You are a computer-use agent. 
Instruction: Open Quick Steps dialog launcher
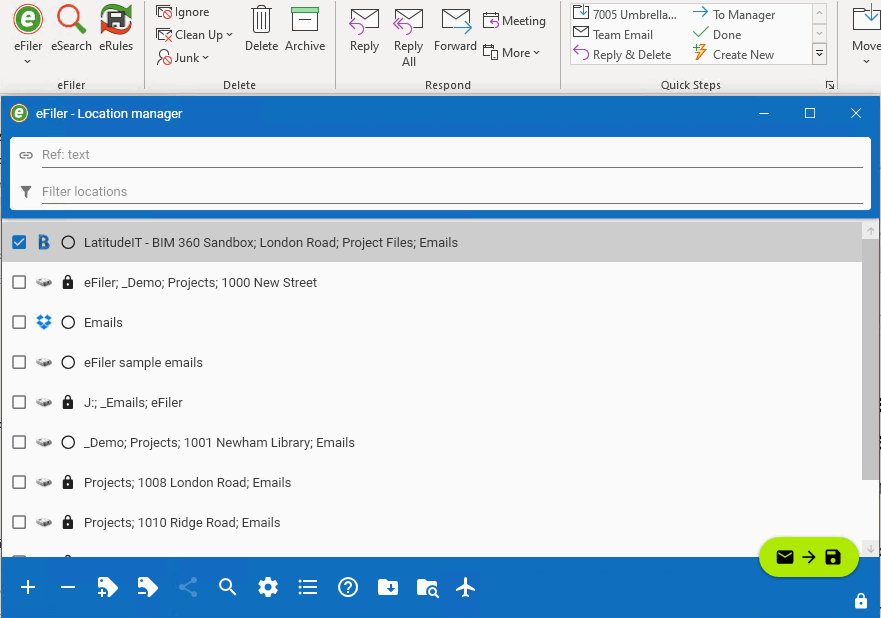point(829,85)
